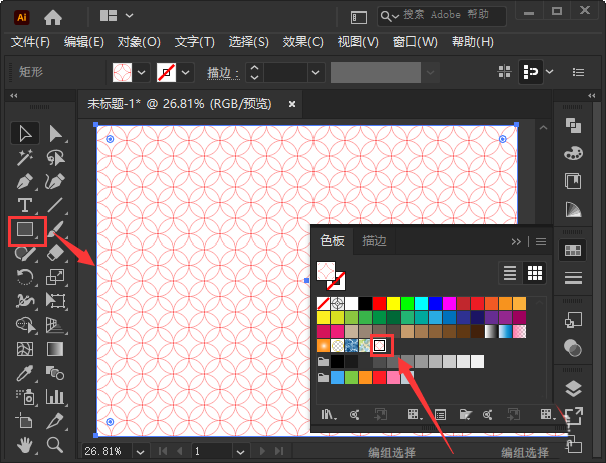Collapse Swatches panel with double arrows
Viewport: 606px width, 463px height.
pos(516,241)
